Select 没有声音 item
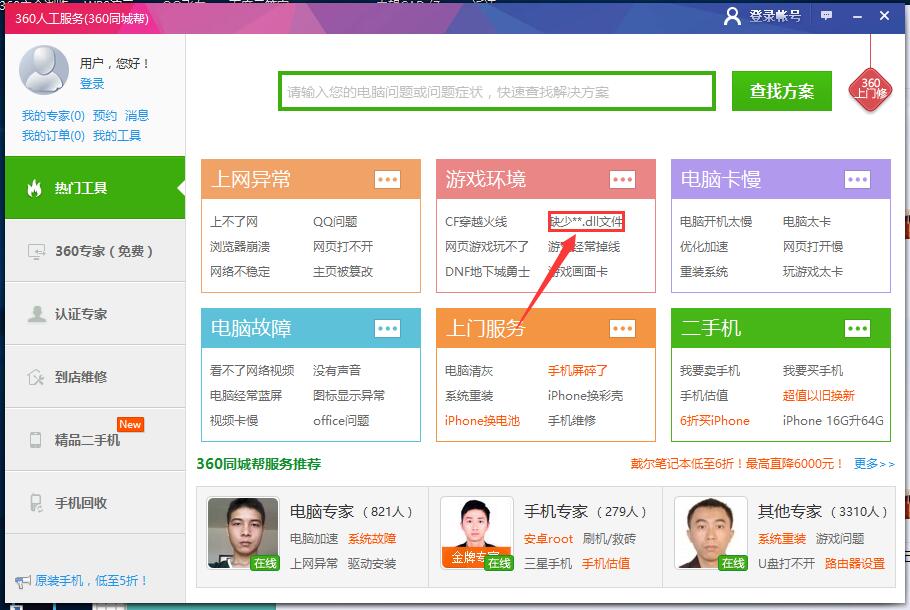Image resolution: width=910 pixels, height=610 pixels. point(337,370)
